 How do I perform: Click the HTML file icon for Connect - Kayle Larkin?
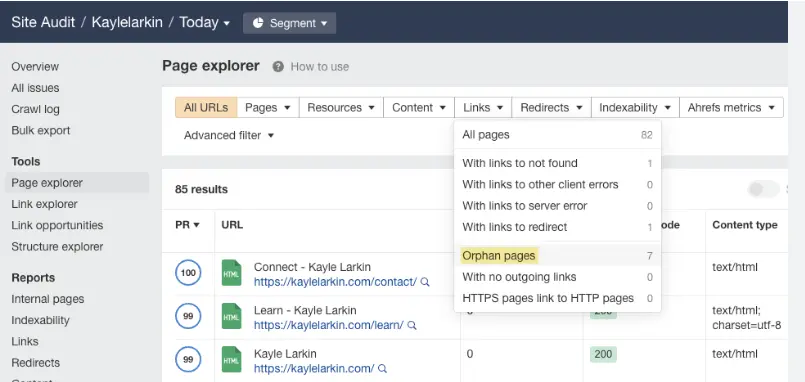232,273
